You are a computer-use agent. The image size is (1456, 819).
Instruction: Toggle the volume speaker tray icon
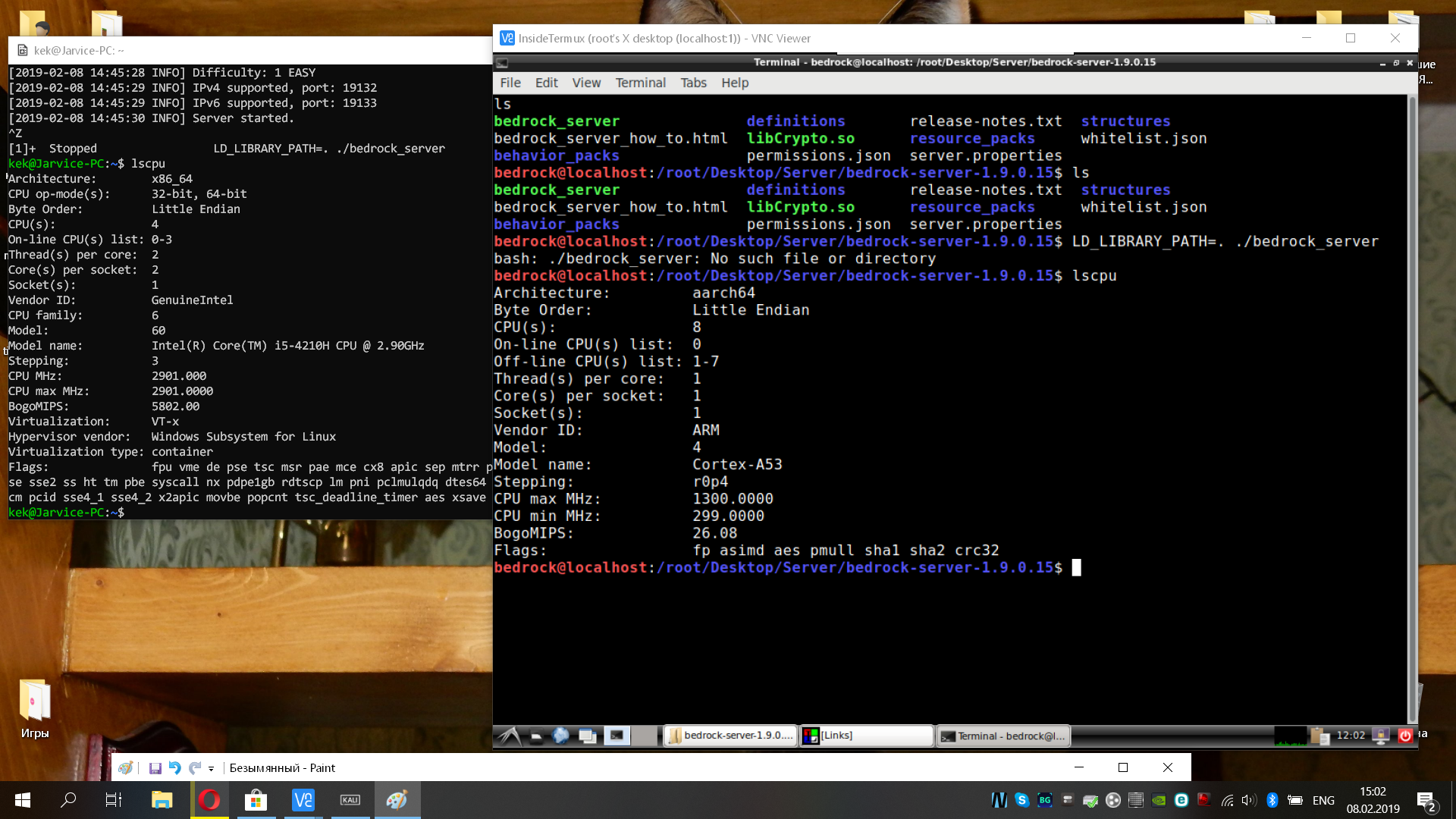coord(1248,800)
